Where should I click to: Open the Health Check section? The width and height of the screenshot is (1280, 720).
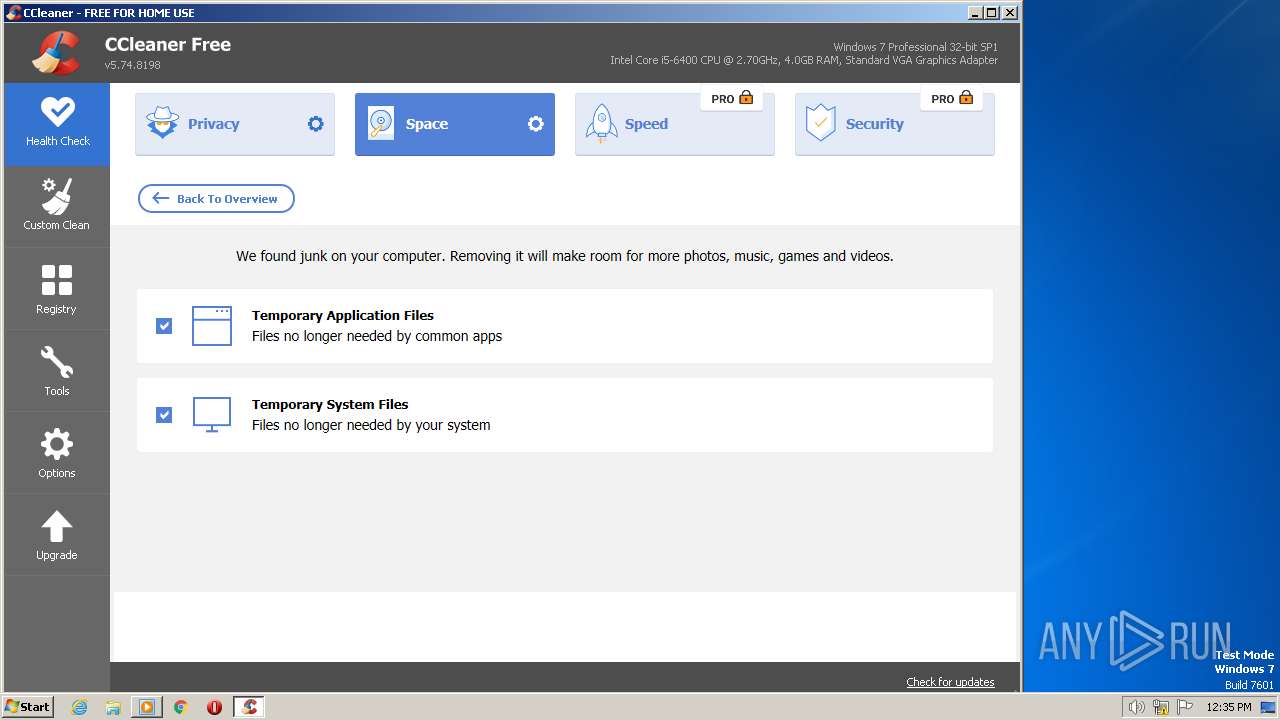pyautogui.click(x=57, y=123)
